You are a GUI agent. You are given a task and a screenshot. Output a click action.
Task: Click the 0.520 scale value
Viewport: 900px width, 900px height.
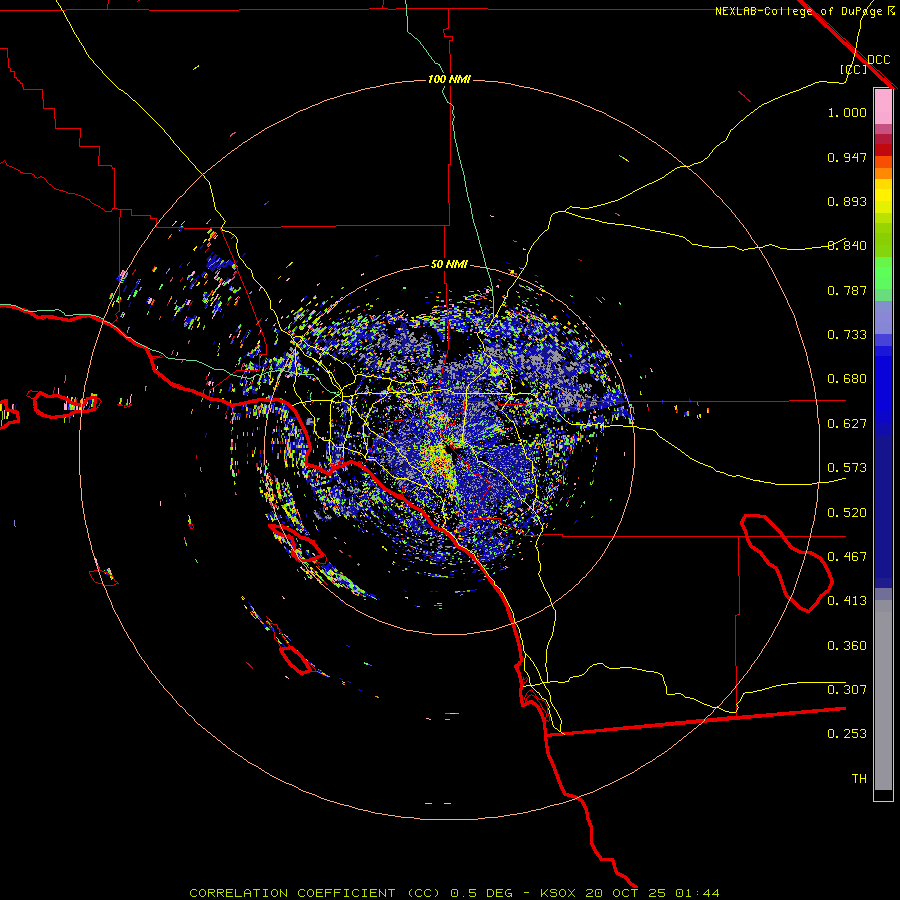pyautogui.click(x=847, y=513)
